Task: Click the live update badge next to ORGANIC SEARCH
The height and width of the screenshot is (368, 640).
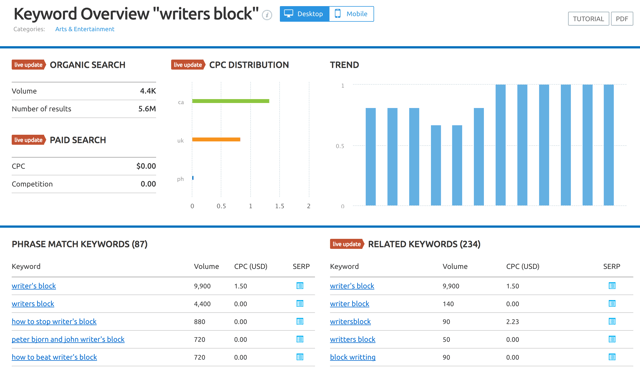Action: click(28, 65)
